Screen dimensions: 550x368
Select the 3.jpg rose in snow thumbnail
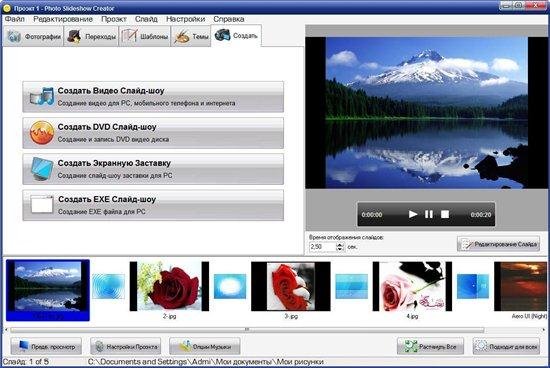291,286
